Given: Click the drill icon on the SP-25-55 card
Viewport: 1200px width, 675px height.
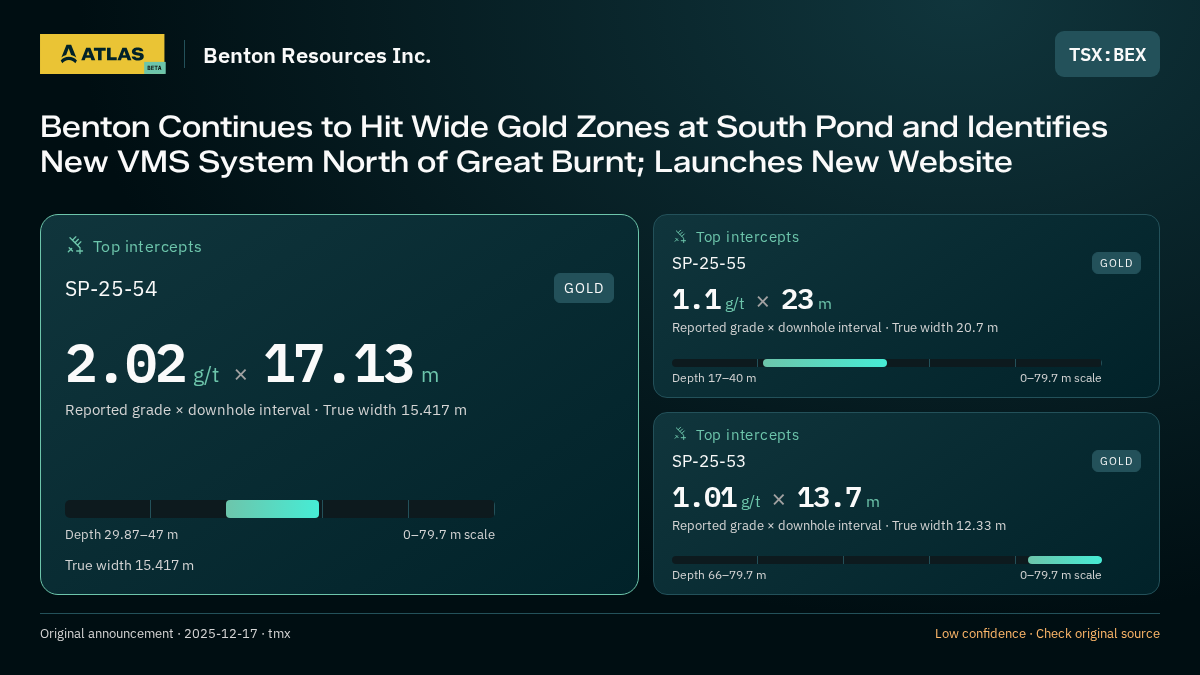Looking at the screenshot, I should (680, 237).
